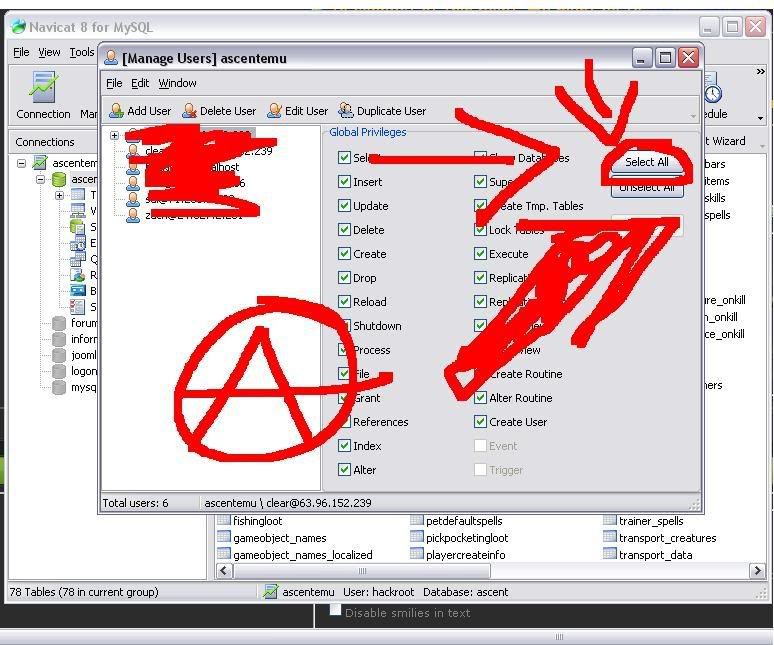Image resolution: width=774 pixels, height=645 pixels.
Task: Click the right scroll arrow of table list
Action: point(757,571)
